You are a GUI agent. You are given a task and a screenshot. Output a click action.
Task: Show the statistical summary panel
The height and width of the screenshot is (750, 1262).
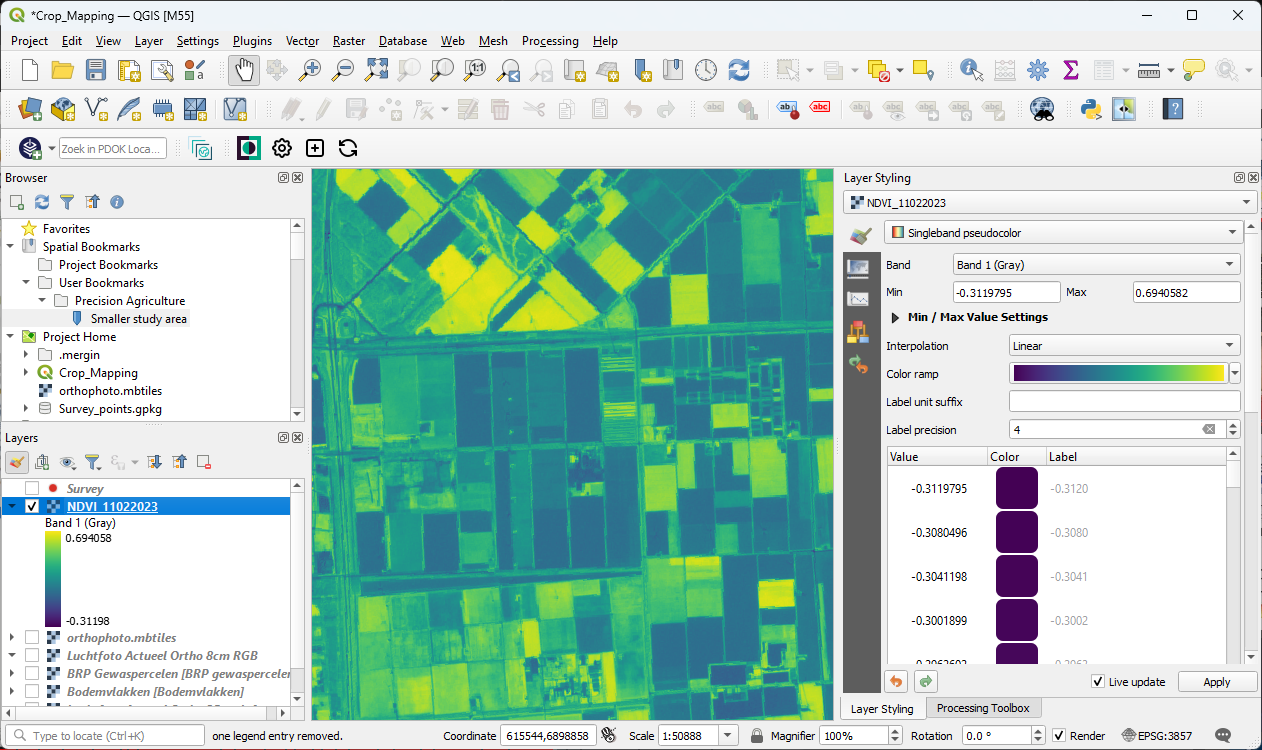click(1072, 70)
